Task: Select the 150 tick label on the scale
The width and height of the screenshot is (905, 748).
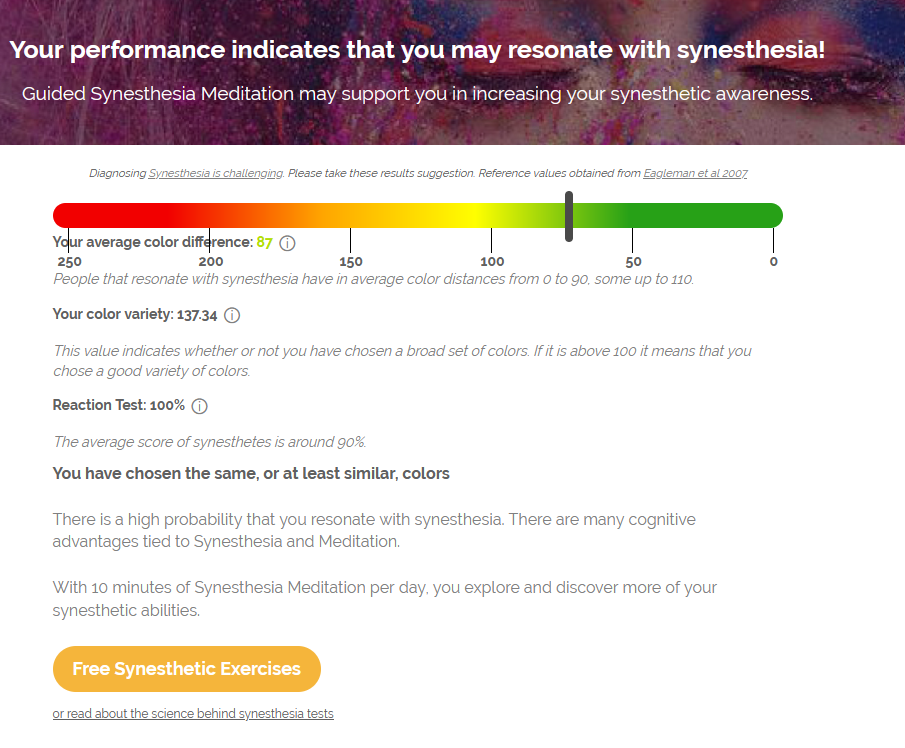Action: pyautogui.click(x=351, y=262)
